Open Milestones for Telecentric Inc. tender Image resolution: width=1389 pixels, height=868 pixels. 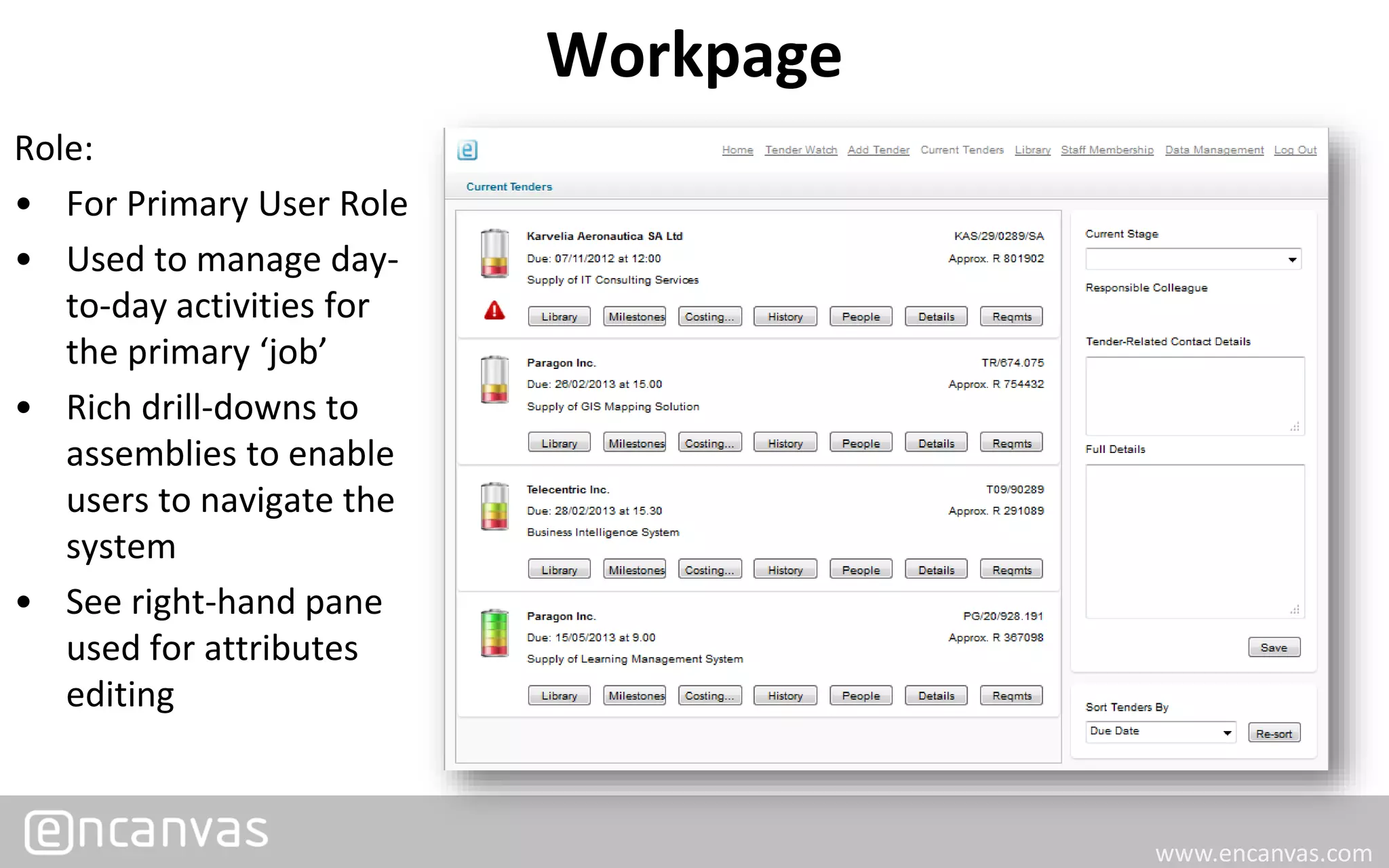pyautogui.click(x=635, y=570)
